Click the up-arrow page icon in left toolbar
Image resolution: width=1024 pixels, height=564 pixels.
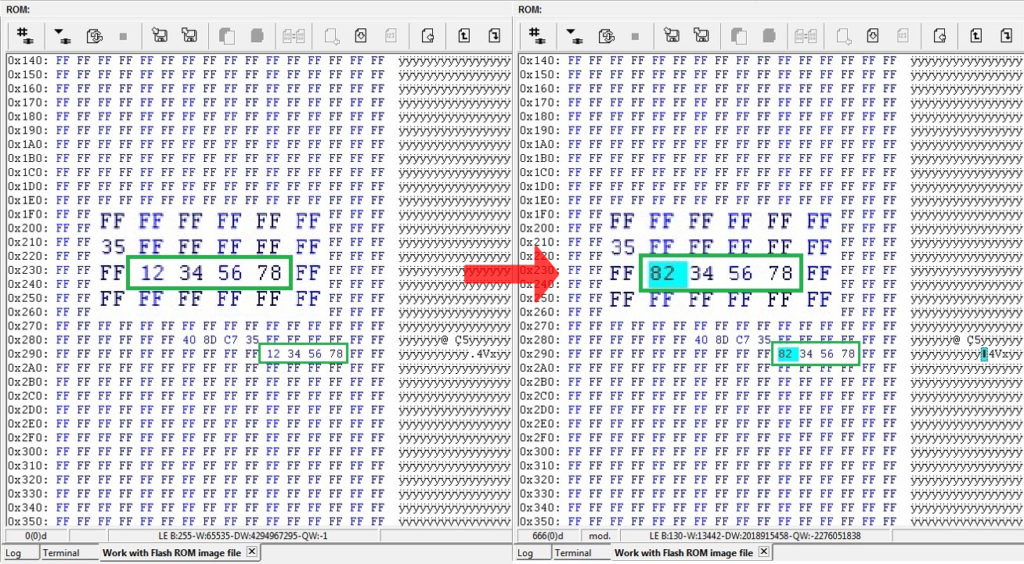(x=462, y=36)
